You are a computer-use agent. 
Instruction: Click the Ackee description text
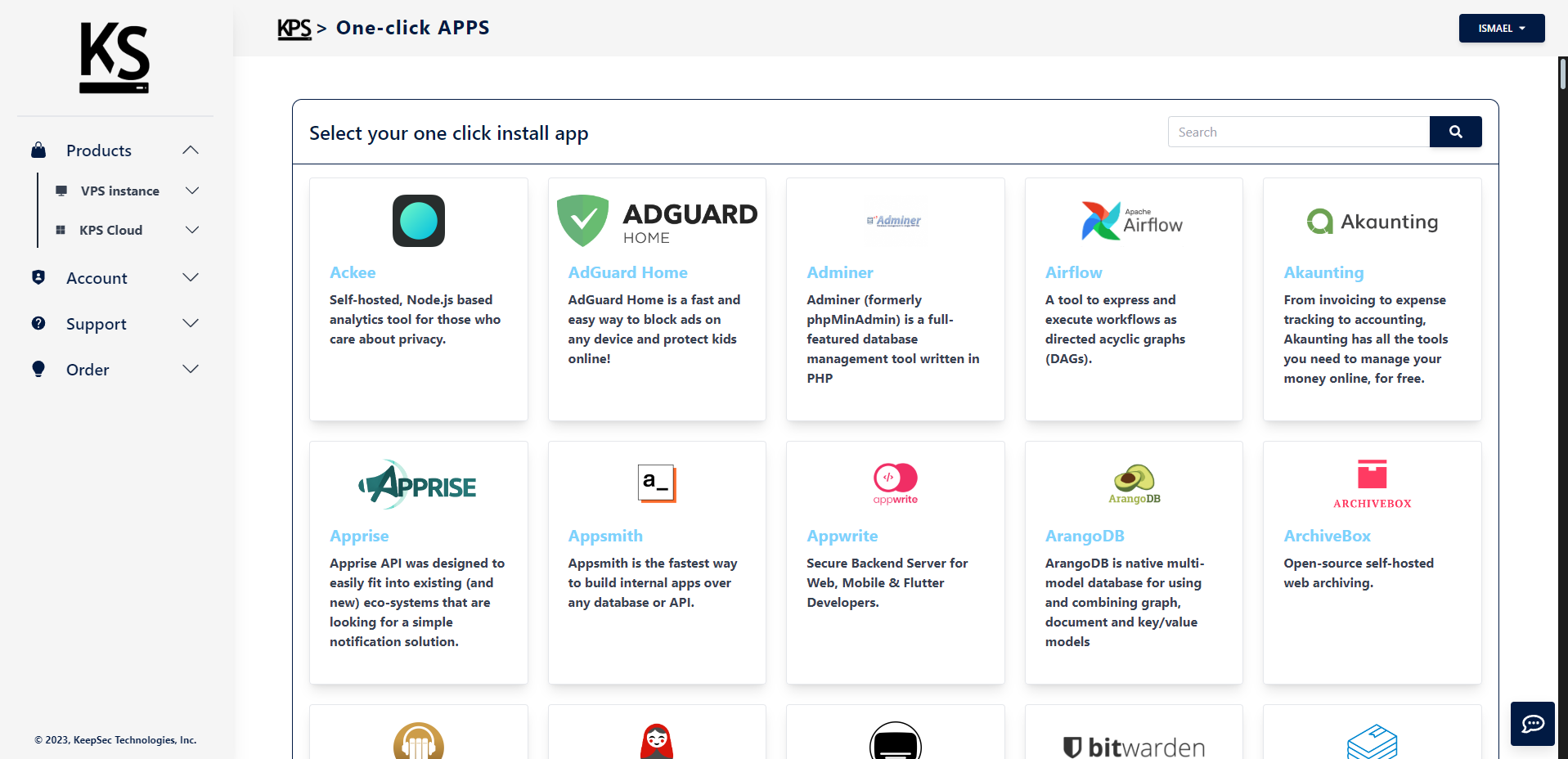tap(416, 319)
